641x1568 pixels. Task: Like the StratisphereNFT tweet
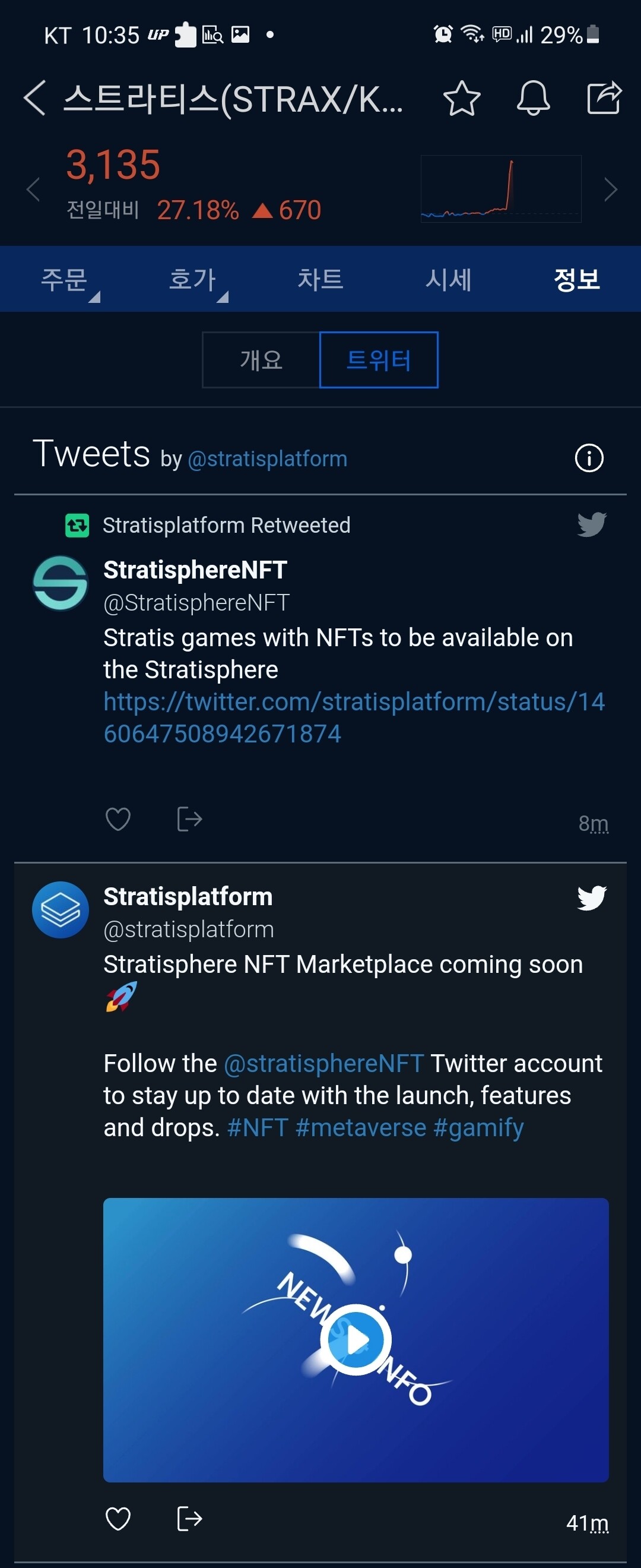[x=118, y=818]
